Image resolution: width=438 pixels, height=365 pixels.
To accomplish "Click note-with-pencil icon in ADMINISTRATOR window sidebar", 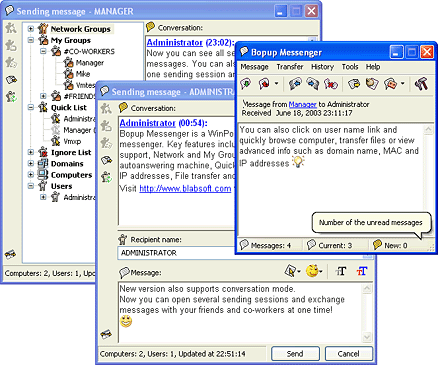I will click(106, 160).
